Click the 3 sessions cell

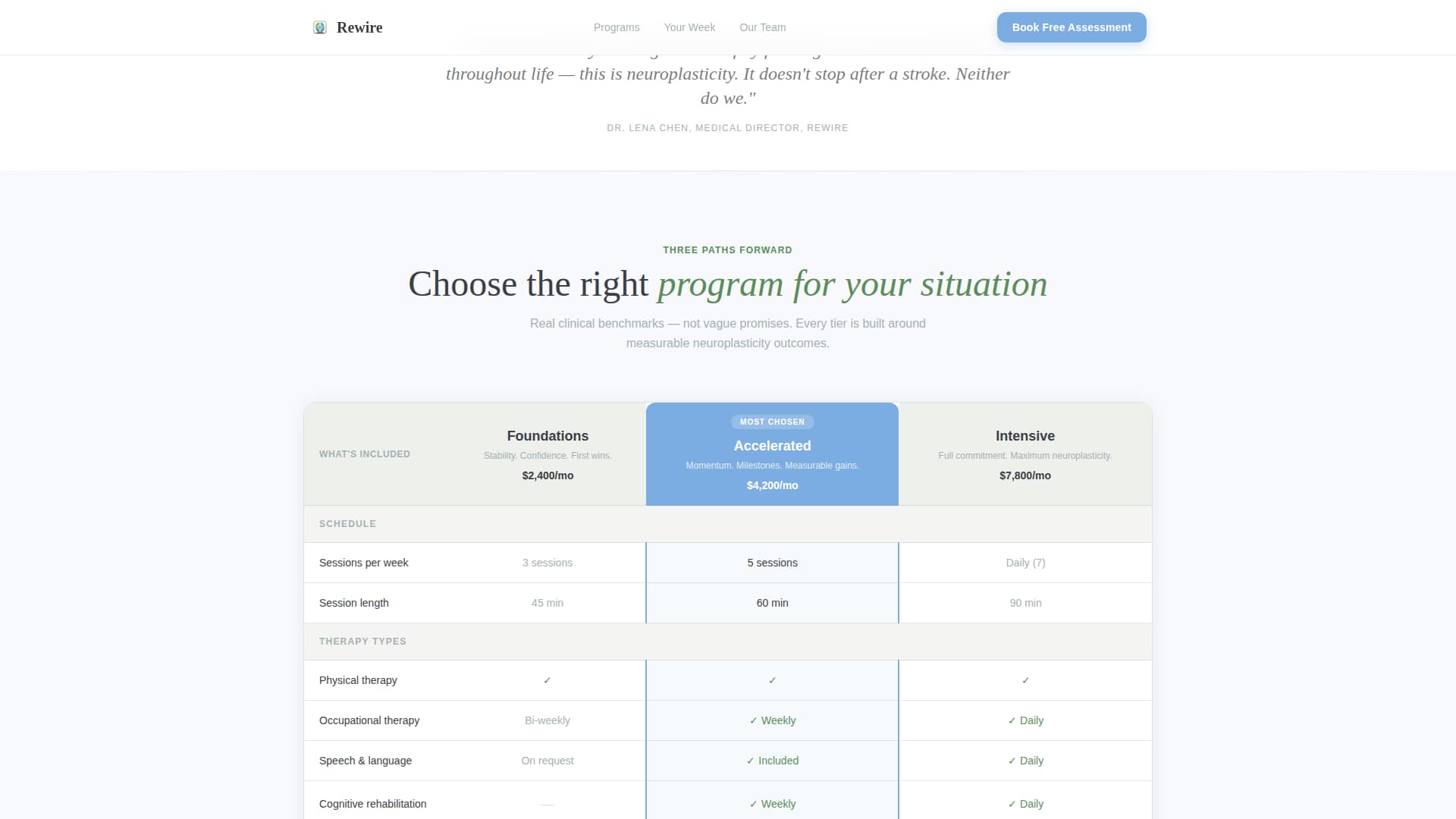(548, 563)
